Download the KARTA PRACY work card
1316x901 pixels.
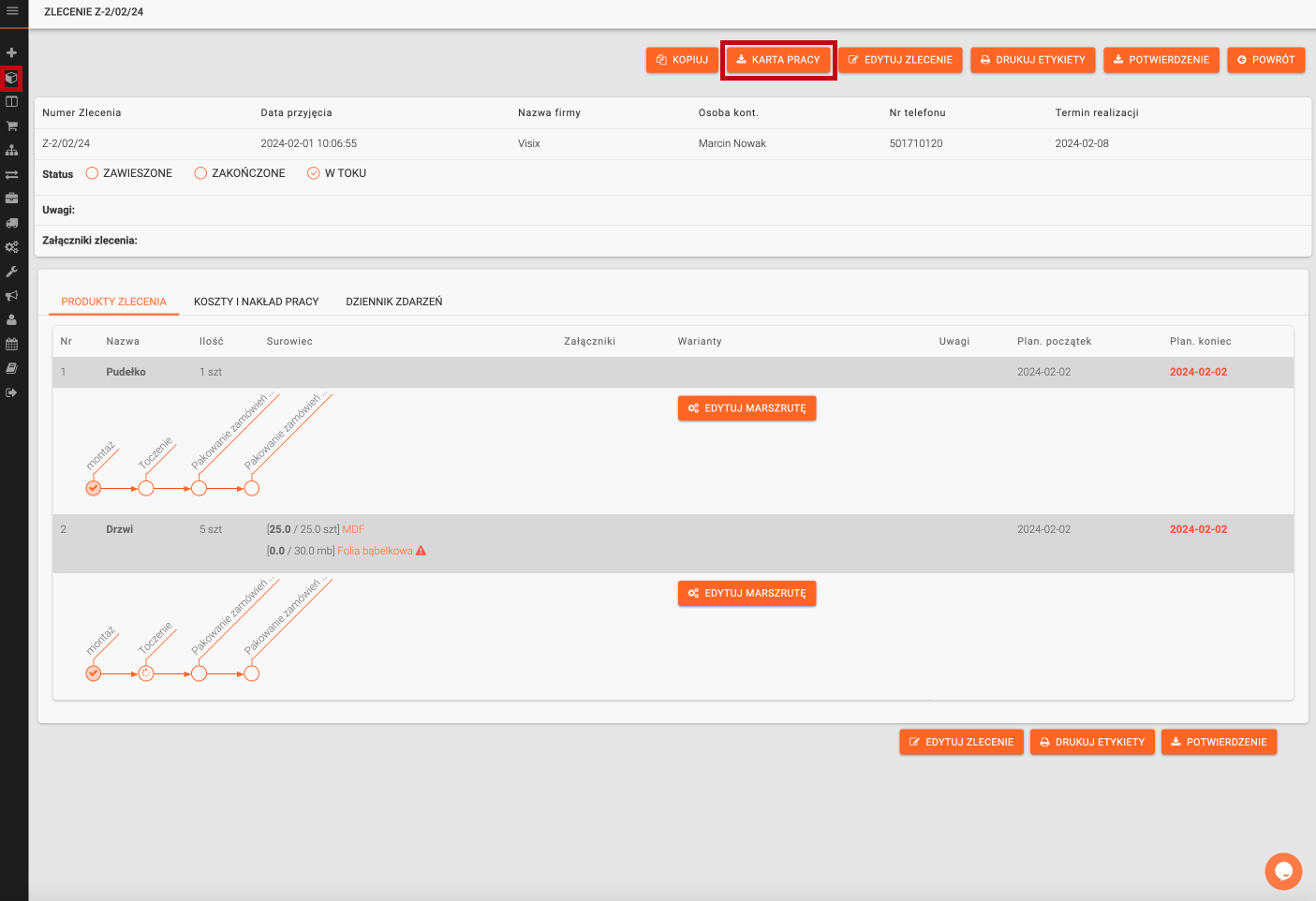pyautogui.click(x=777, y=60)
